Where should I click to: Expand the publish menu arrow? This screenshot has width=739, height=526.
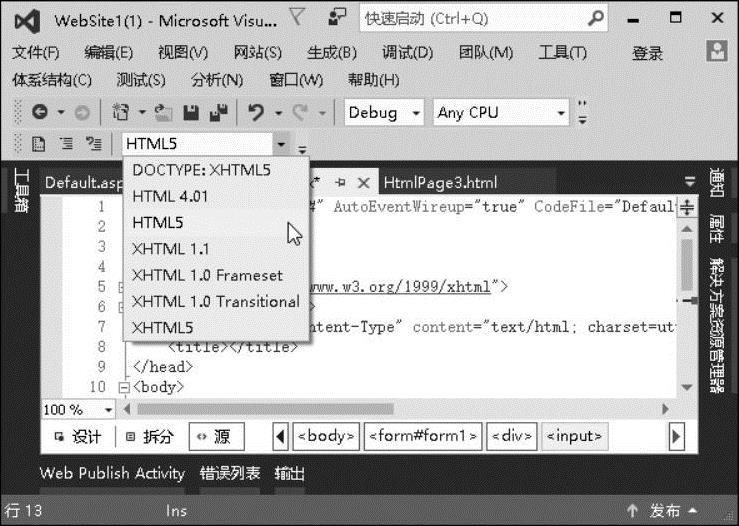click(693, 510)
